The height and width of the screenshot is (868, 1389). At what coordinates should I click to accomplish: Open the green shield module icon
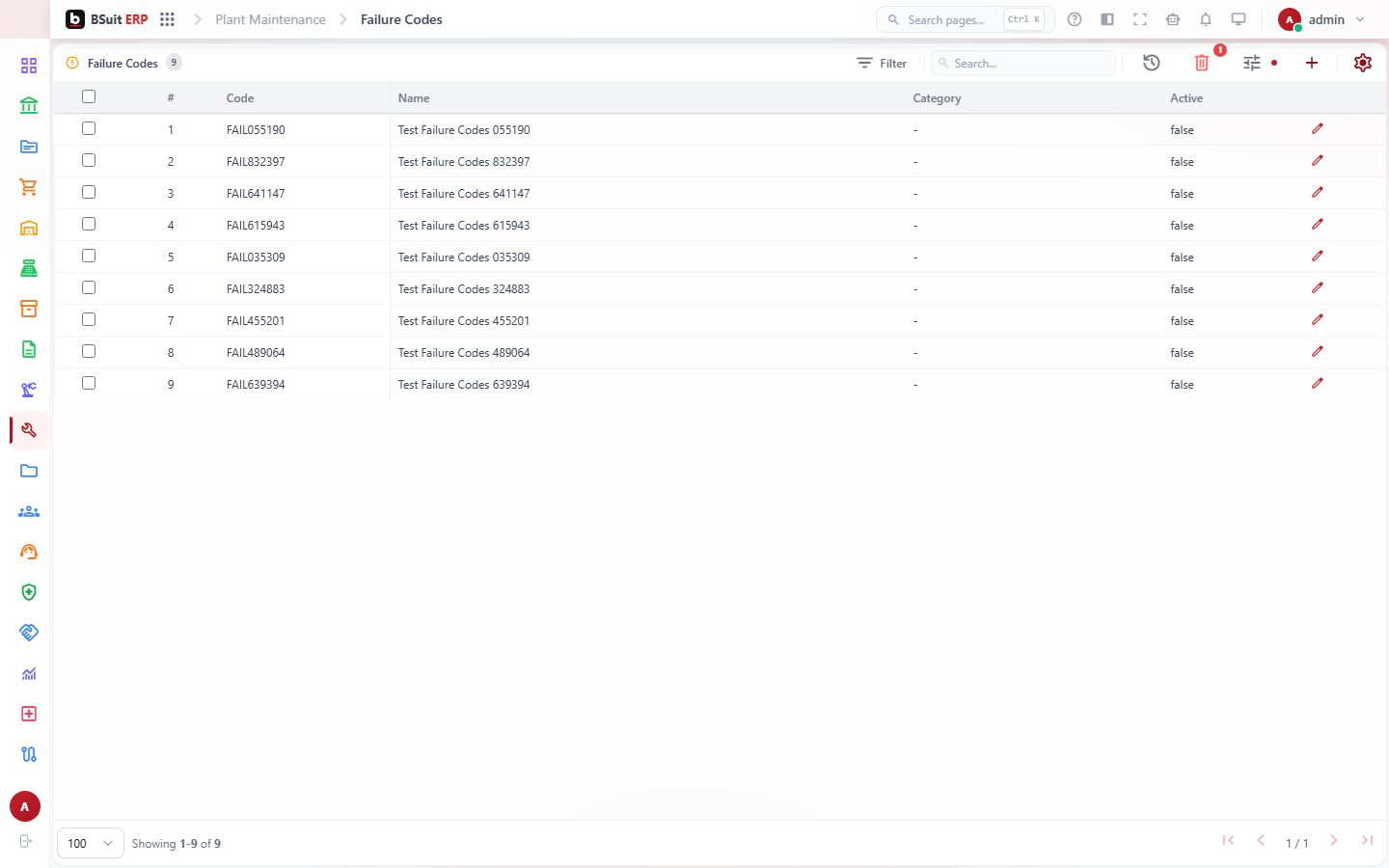coord(29,592)
